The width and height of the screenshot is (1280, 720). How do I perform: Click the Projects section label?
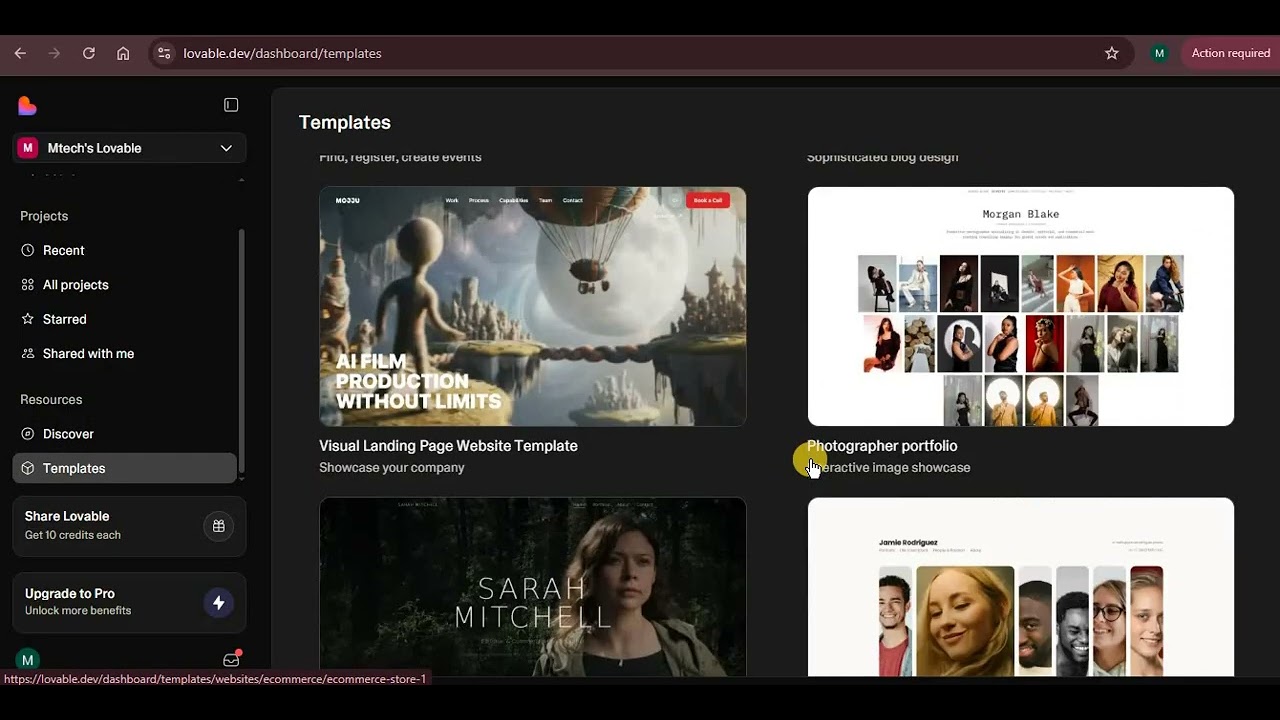44,216
